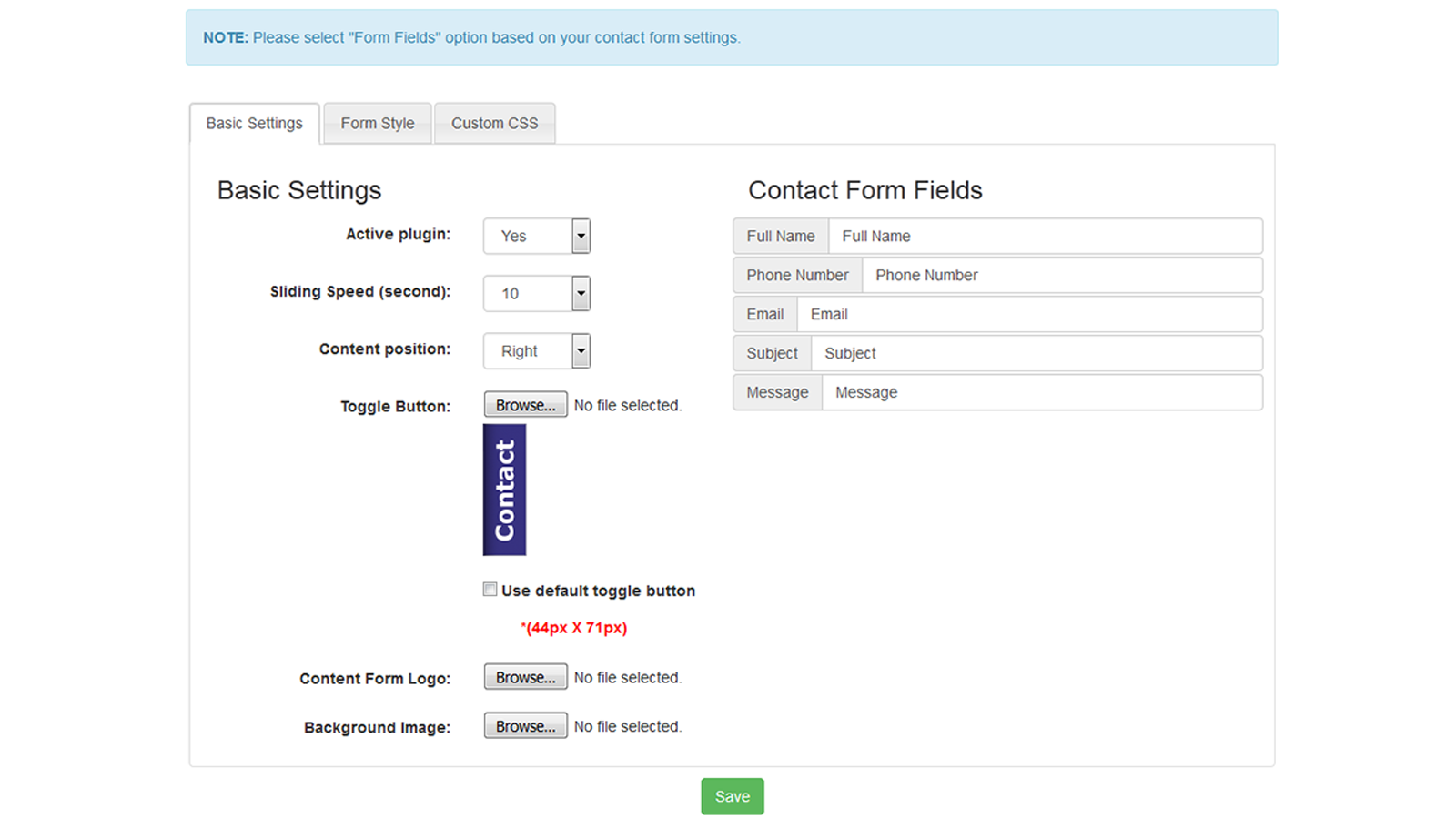Click the green Save button
Screen dimensions: 1456x819
[732, 795]
